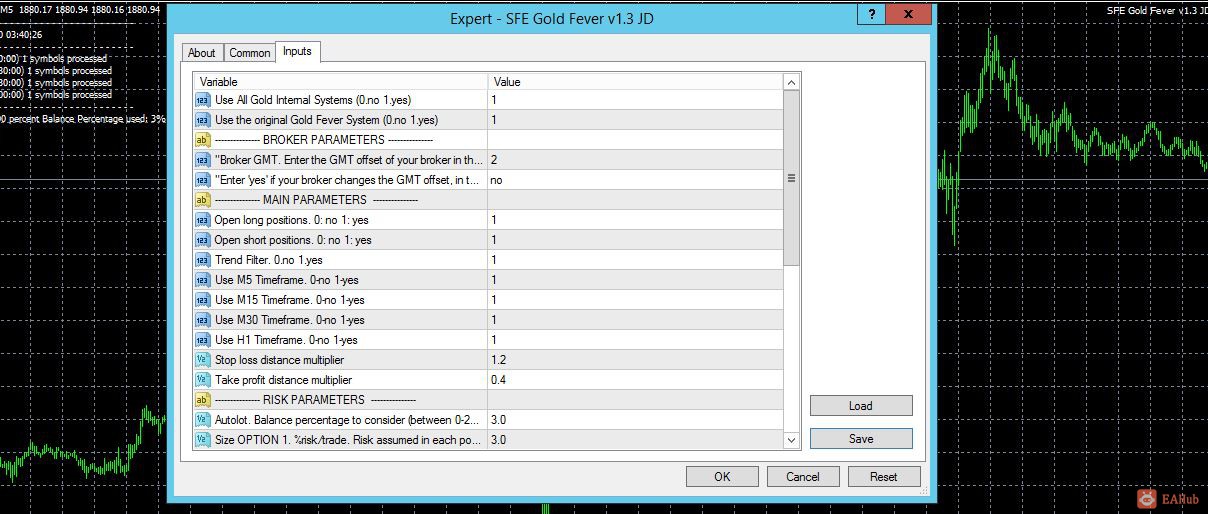
Task: Select value of Open short positions
Action: click(635, 240)
